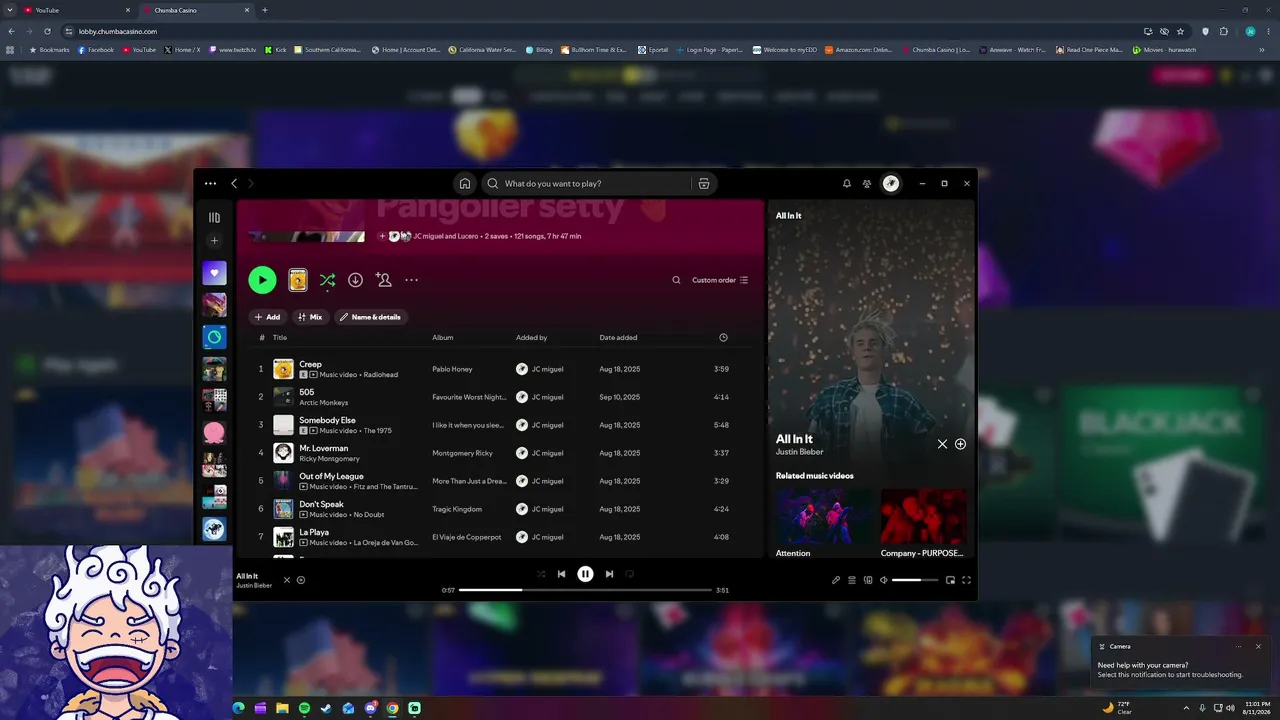
Task: Open the Arctic Monkeys artist link
Action: point(324,403)
